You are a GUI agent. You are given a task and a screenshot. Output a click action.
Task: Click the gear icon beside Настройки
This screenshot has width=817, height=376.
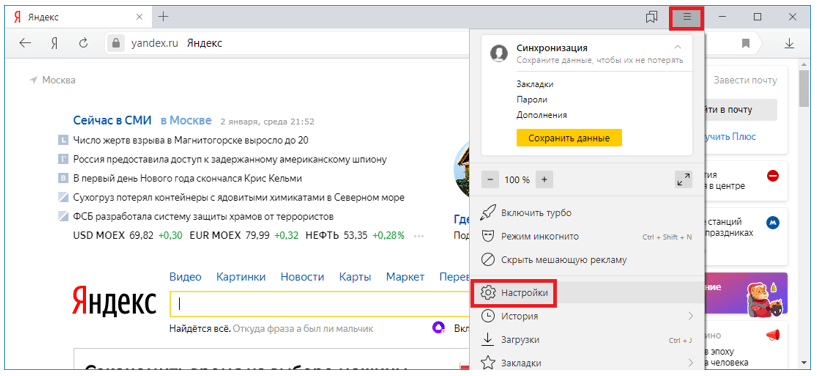488,293
